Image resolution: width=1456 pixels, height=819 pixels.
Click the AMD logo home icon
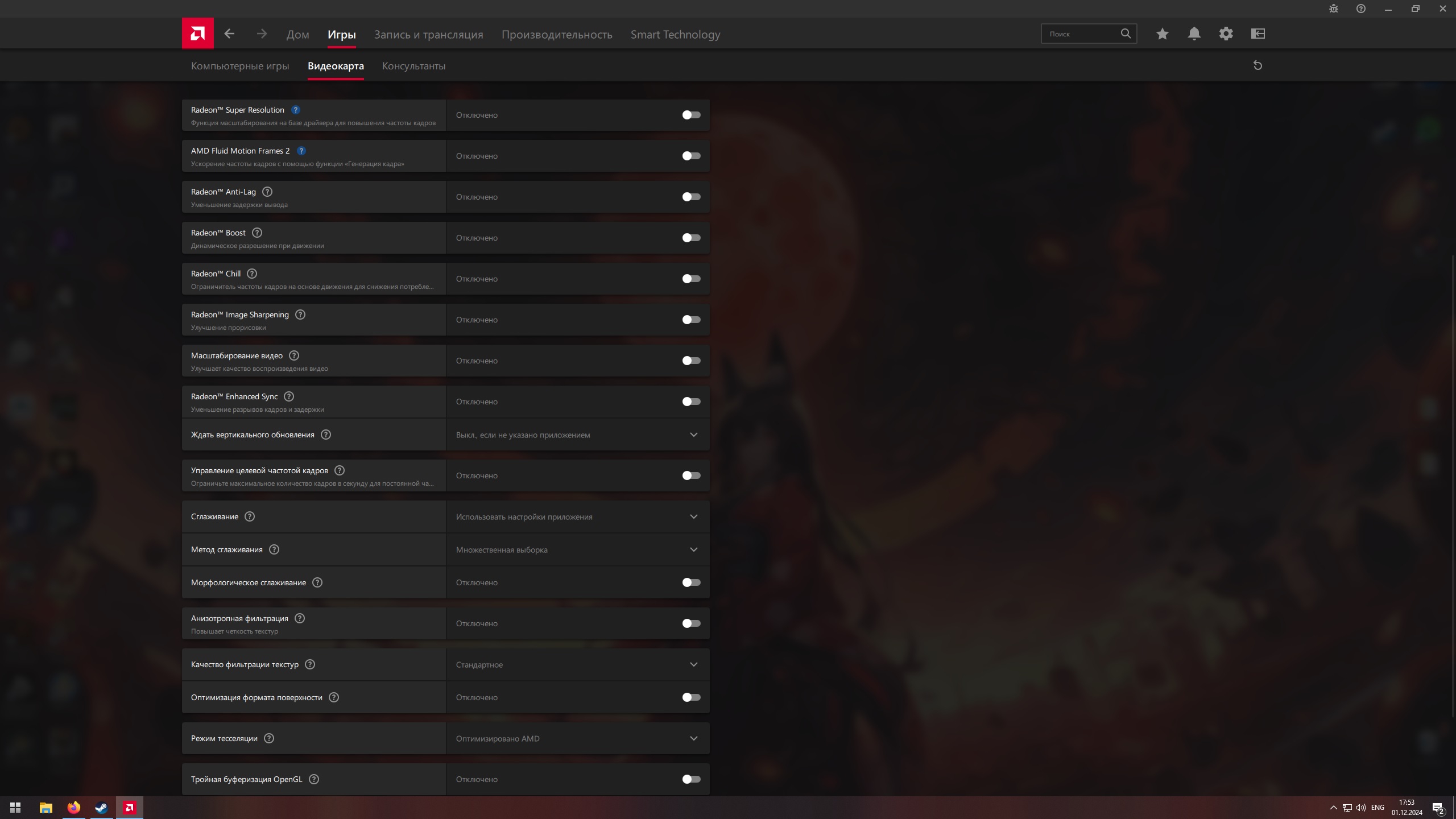point(197,34)
